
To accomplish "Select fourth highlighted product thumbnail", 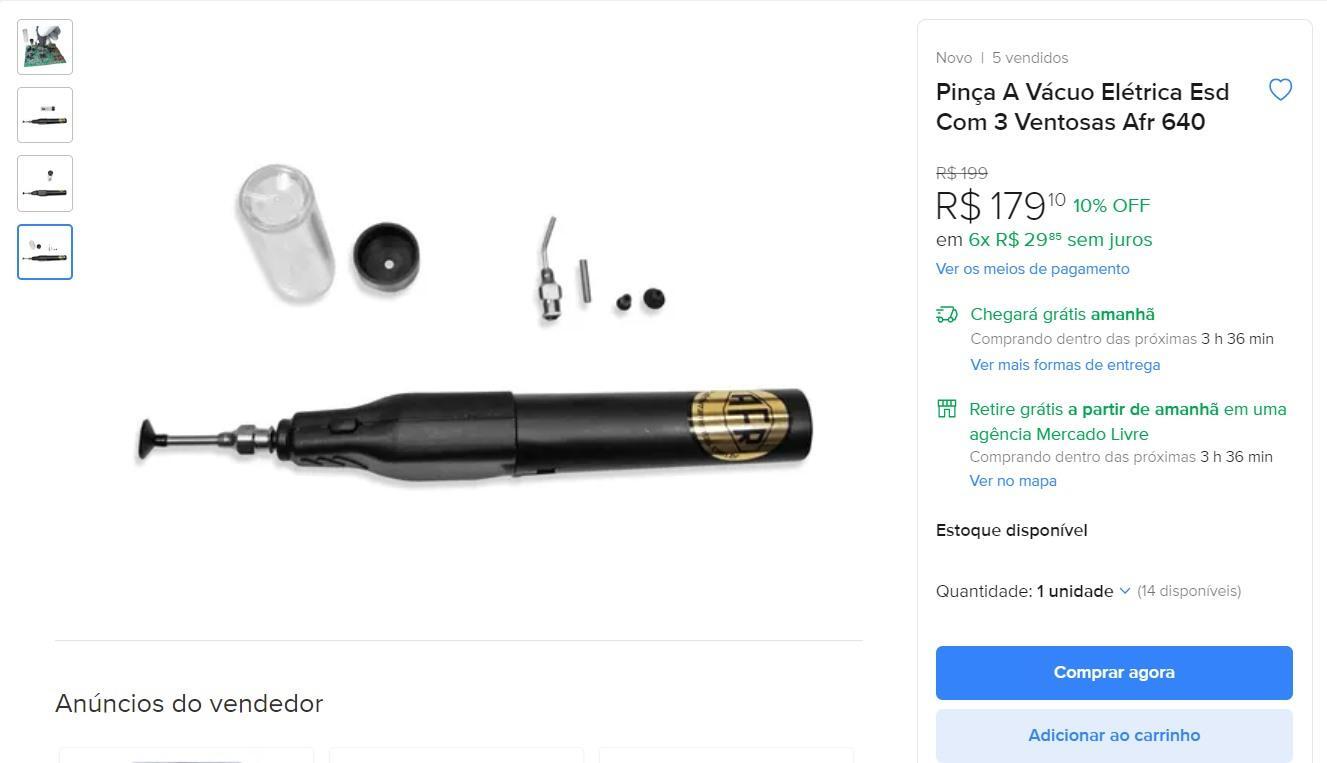I will [x=45, y=251].
